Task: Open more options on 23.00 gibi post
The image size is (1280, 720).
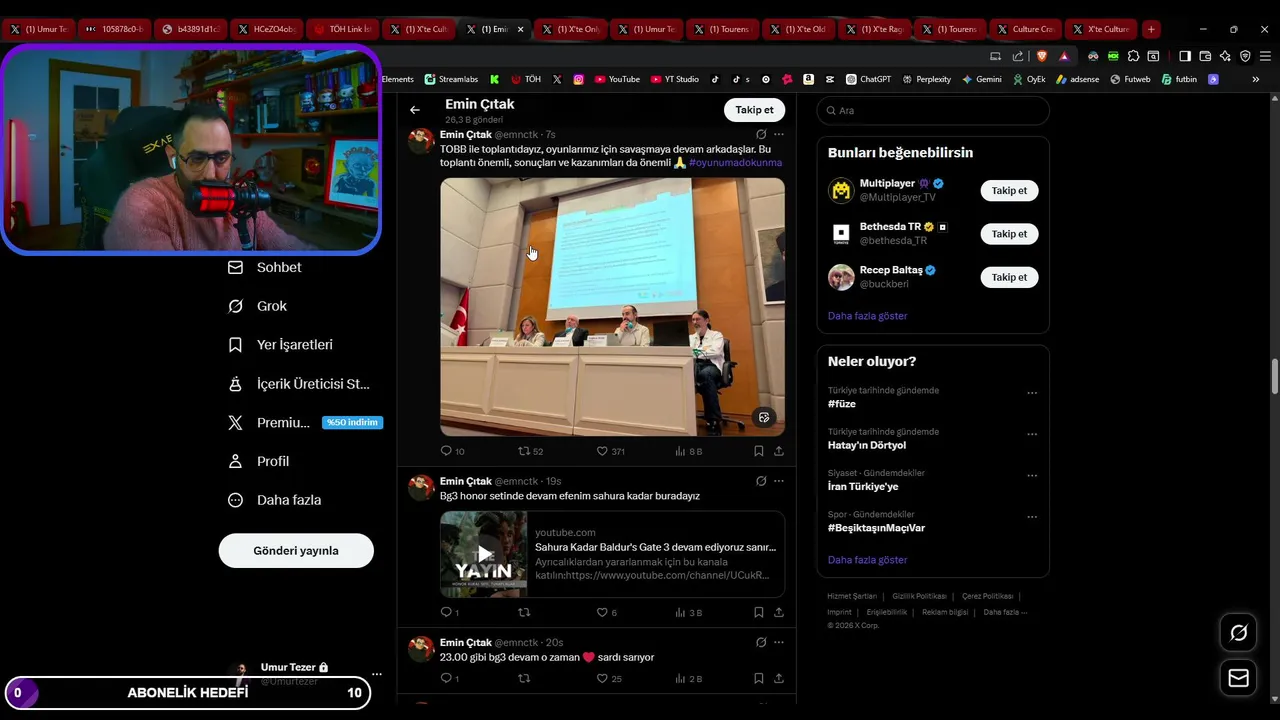Action: click(x=779, y=642)
